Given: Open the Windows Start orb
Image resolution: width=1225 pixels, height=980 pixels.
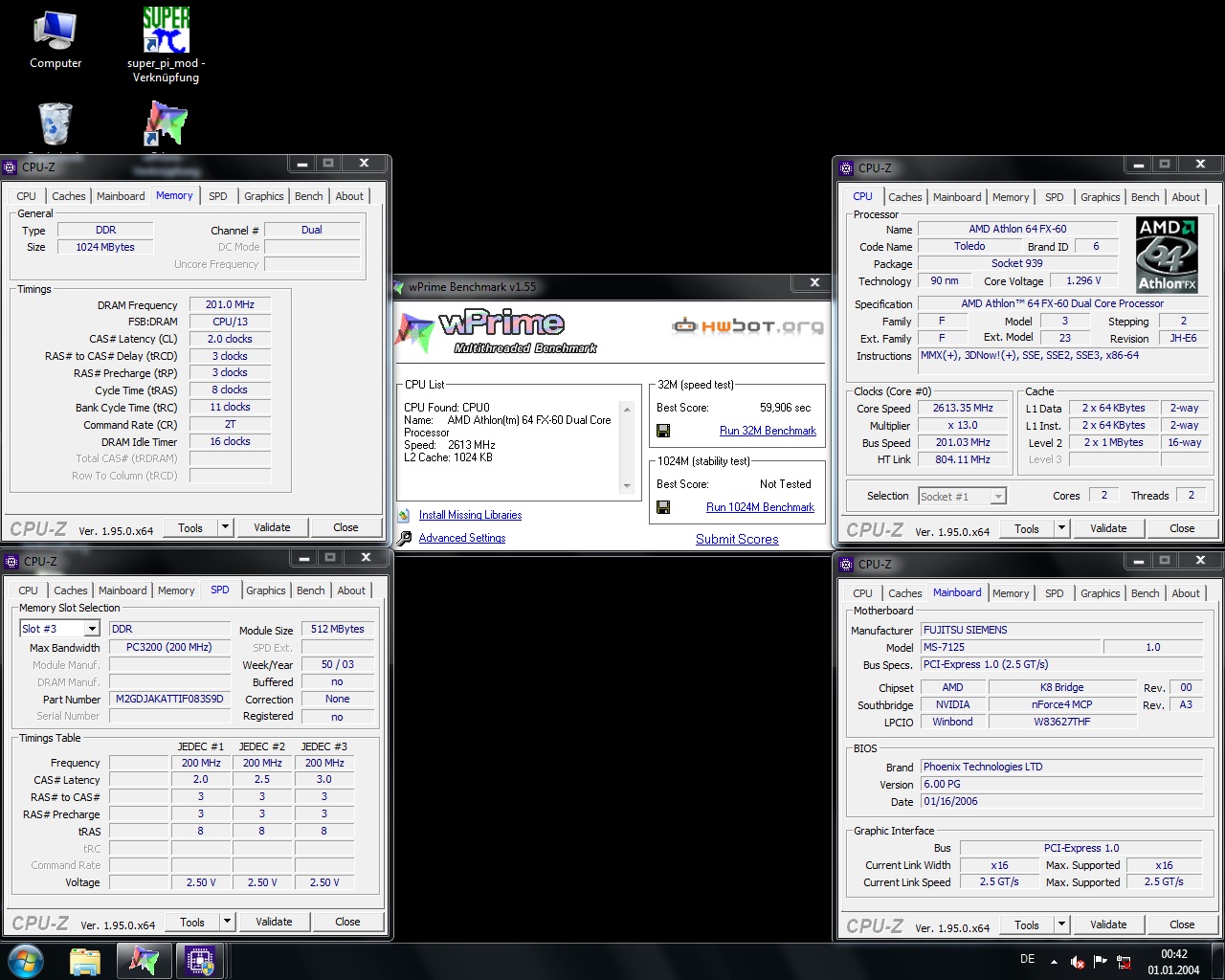Looking at the screenshot, I should point(26,961).
